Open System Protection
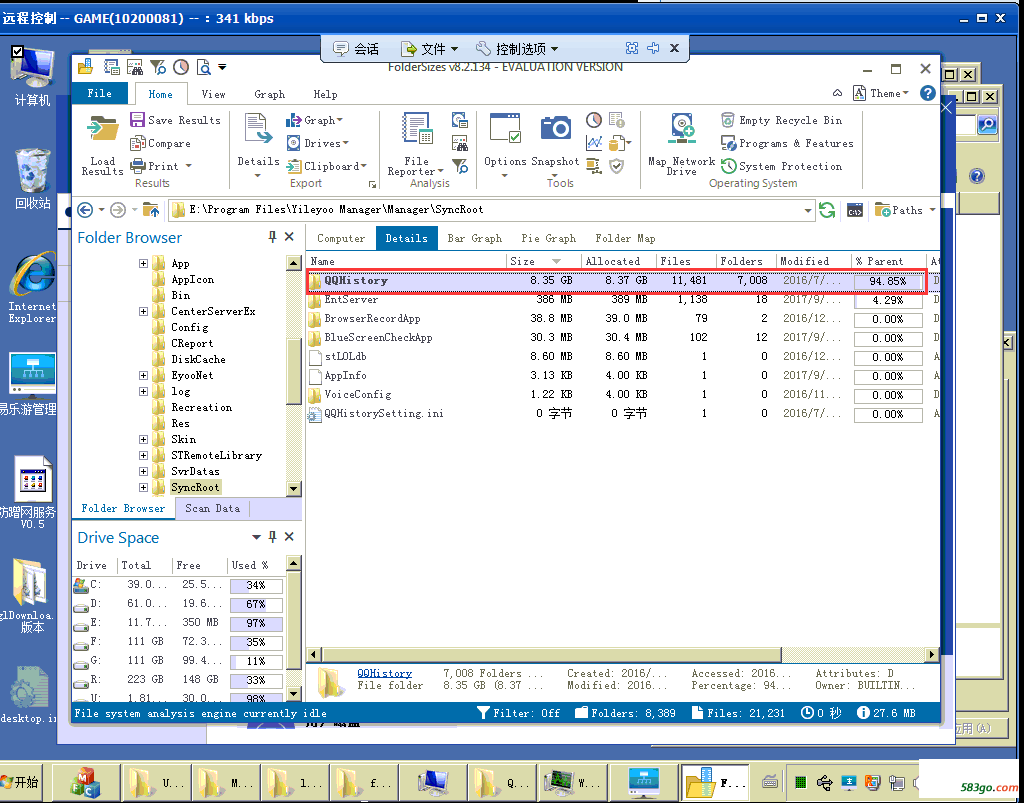This screenshot has height=803, width=1024. pos(781,166)
